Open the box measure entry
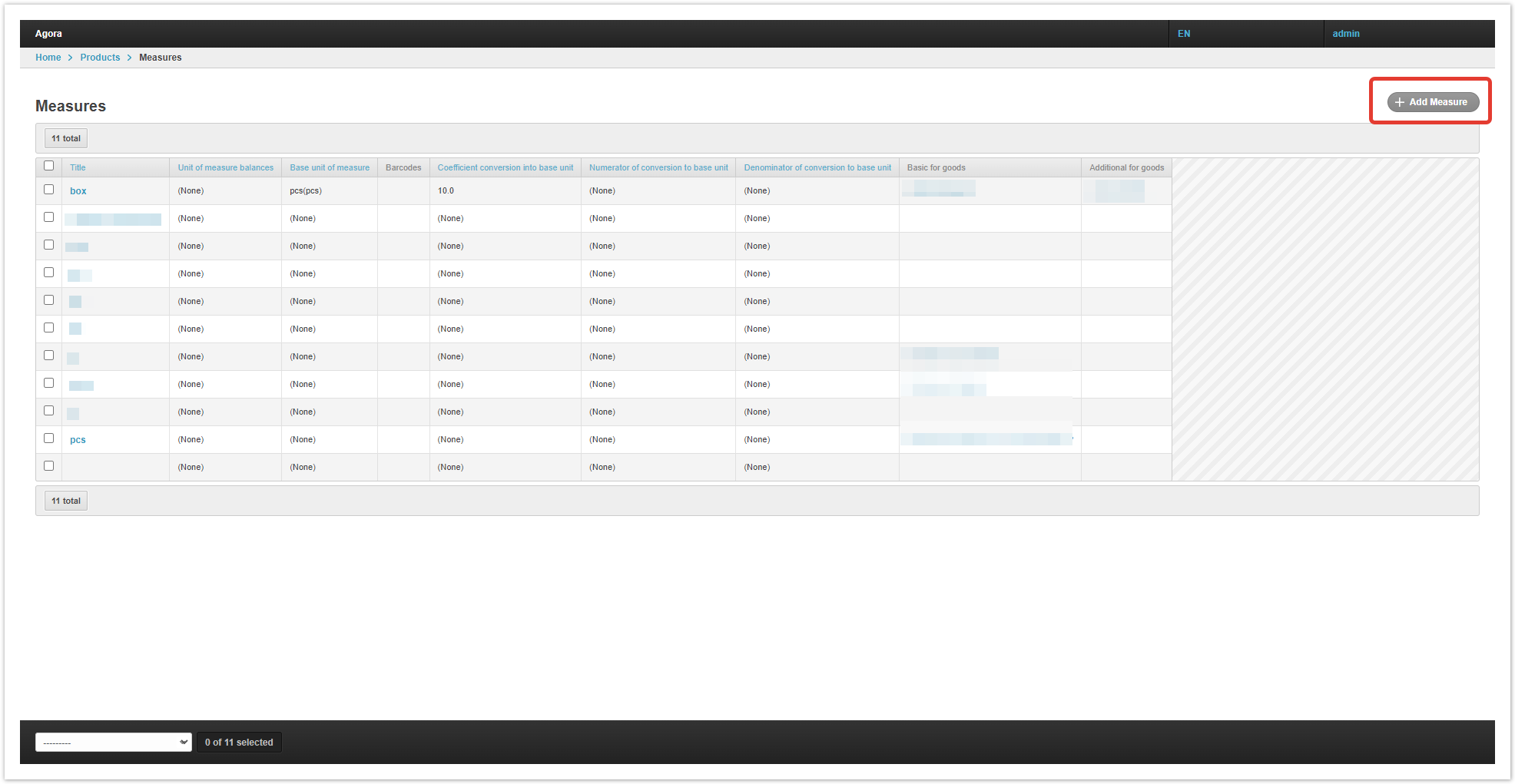This screenshot has height=784, width=1515. click(x=78, y=191)
